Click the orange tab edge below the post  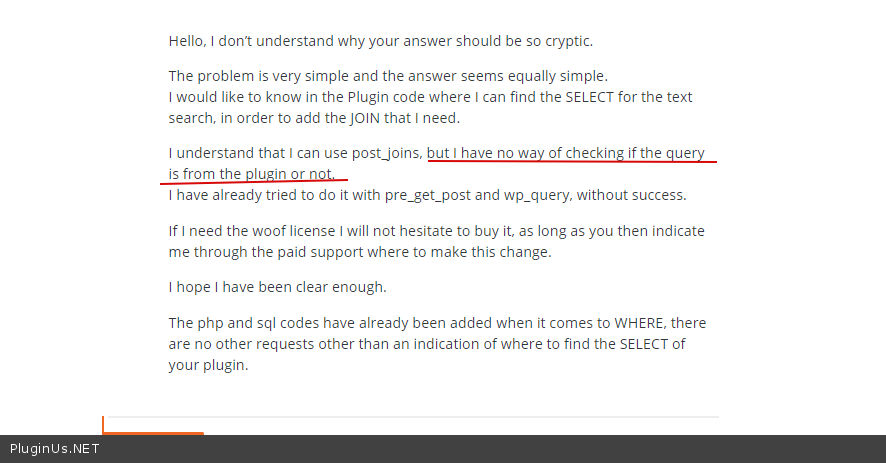153,433
